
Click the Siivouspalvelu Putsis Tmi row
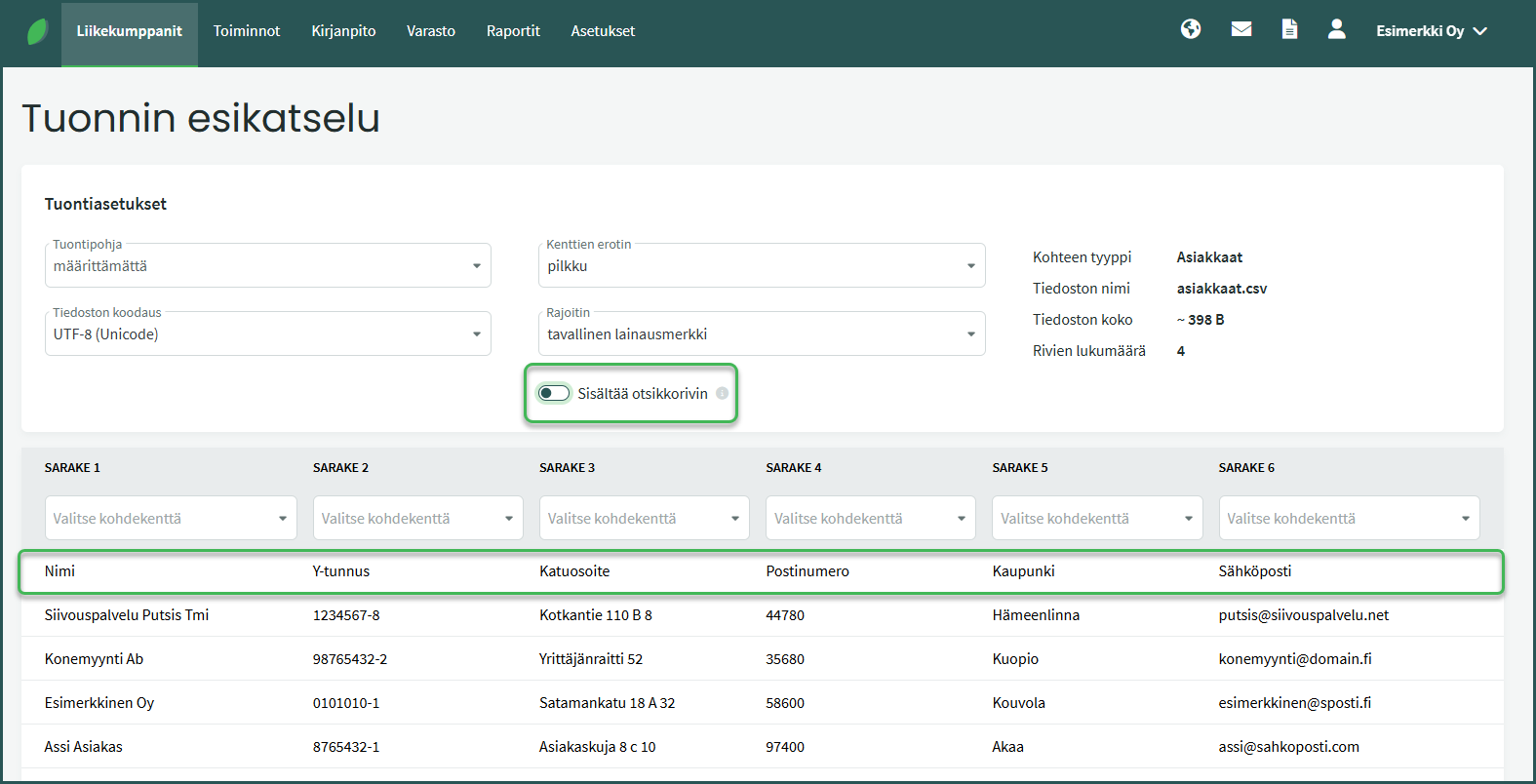(x=127, y=615)
